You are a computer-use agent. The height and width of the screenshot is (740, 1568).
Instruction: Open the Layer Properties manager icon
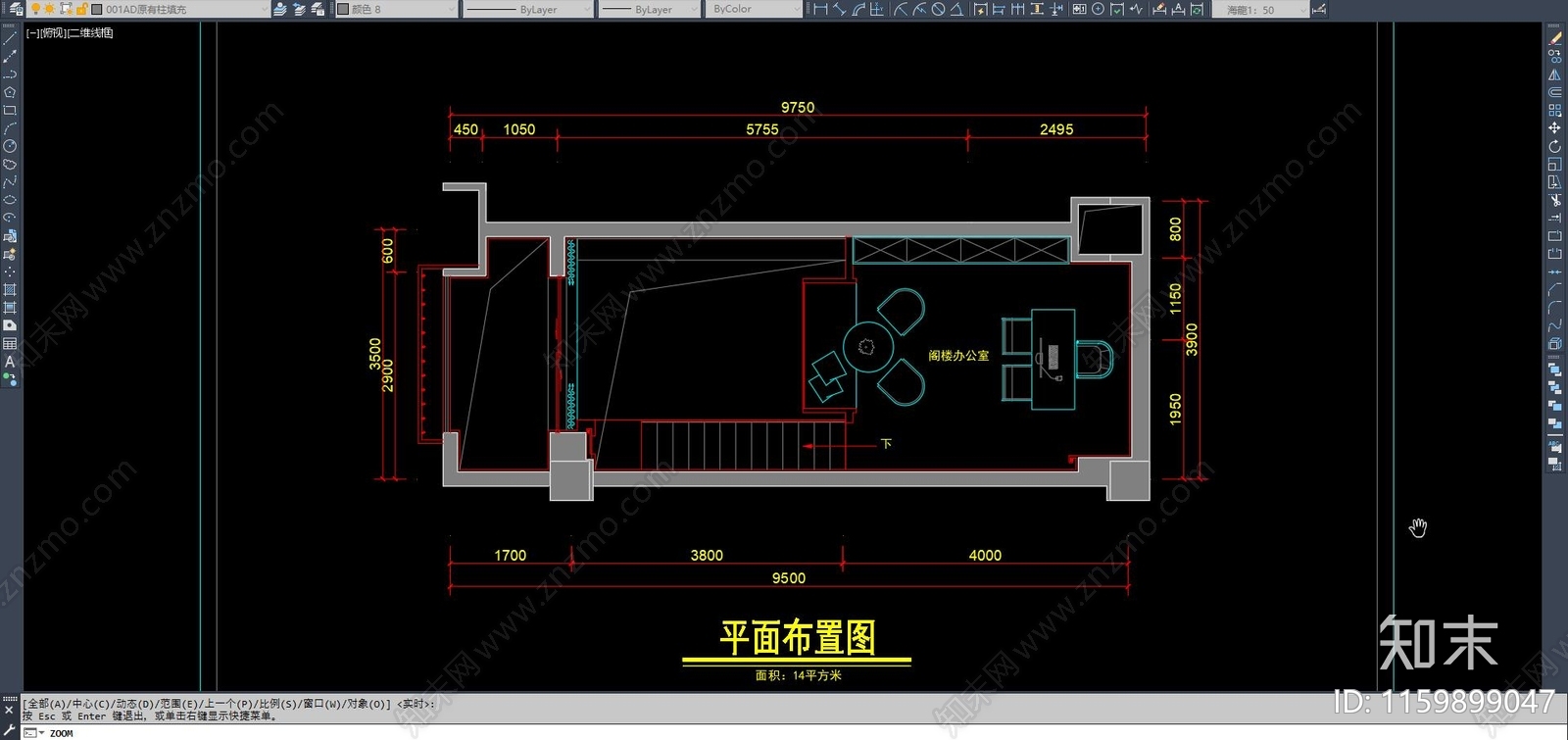(x=15, y=9)
